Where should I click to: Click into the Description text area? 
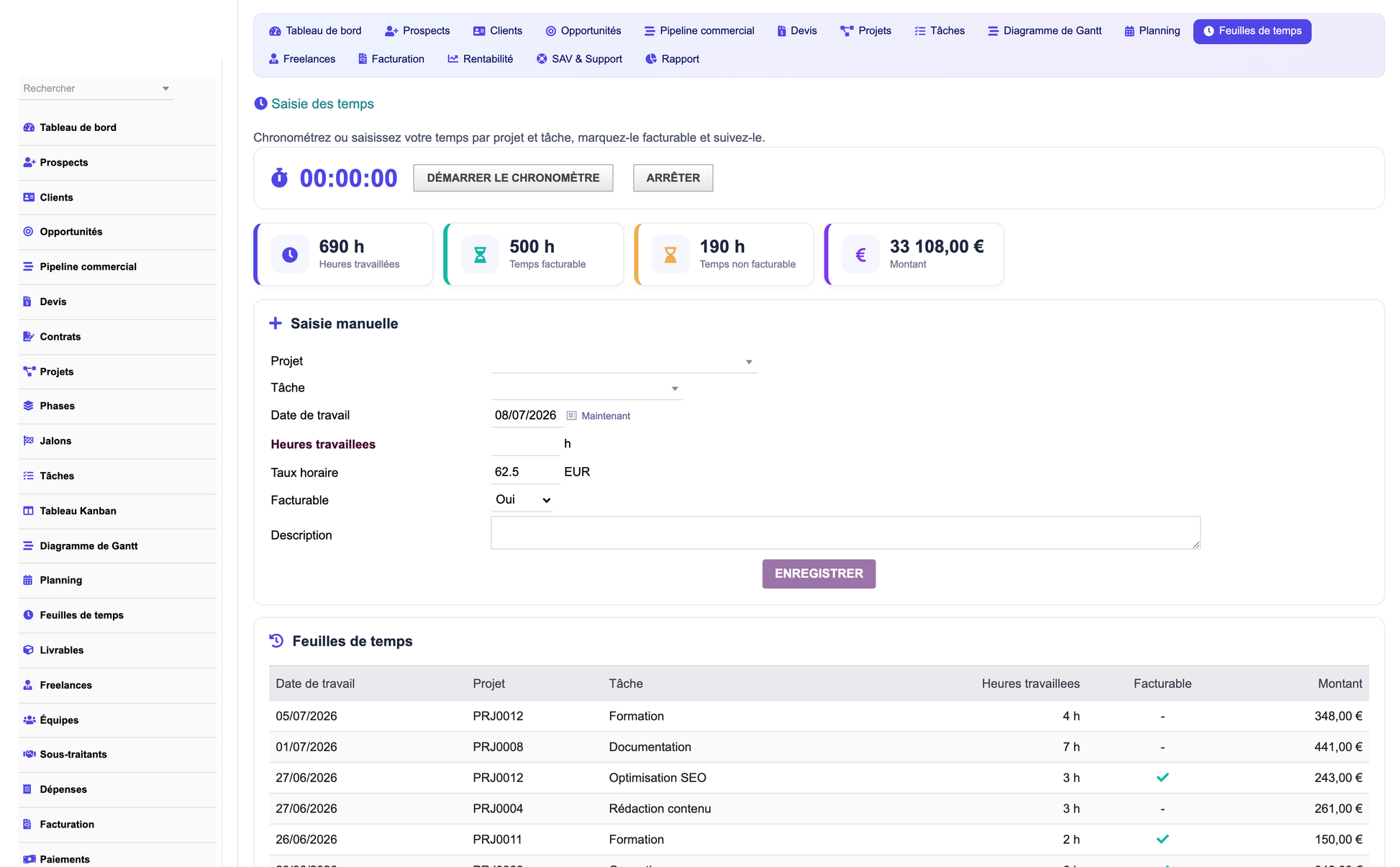coord(845,532)
